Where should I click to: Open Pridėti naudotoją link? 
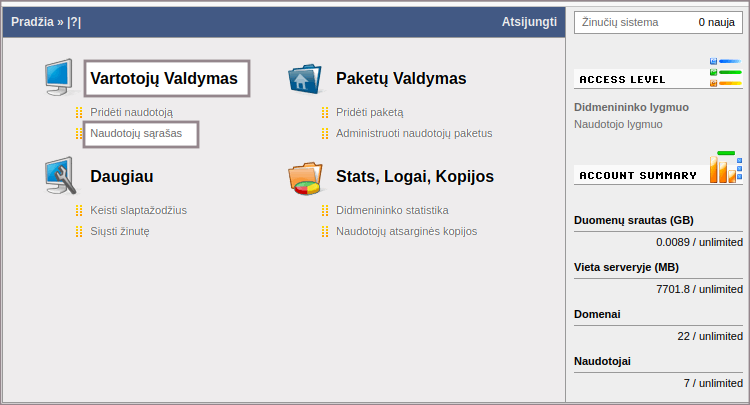pos(131,113)
